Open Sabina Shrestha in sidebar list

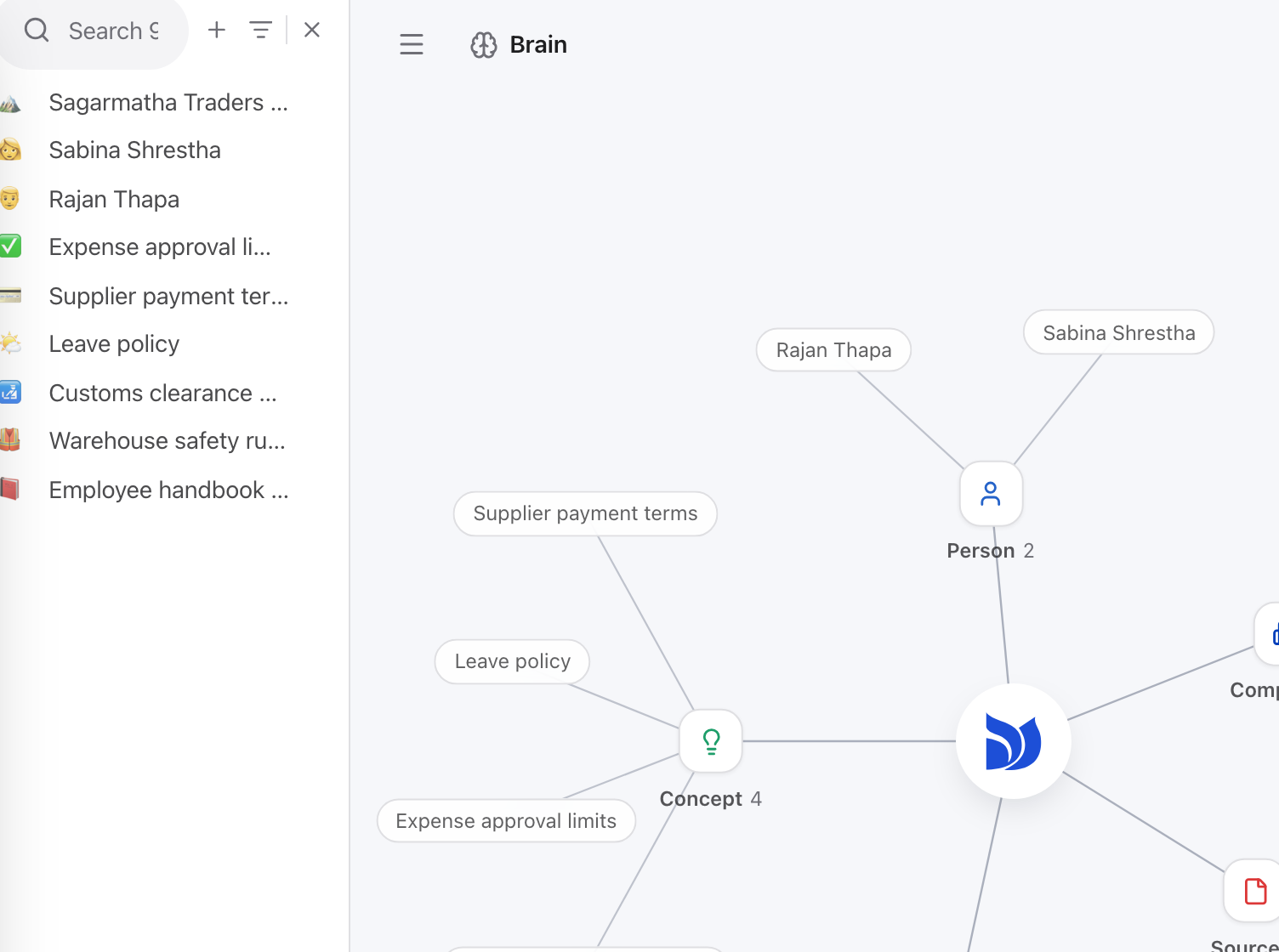[x=135, y=150]
